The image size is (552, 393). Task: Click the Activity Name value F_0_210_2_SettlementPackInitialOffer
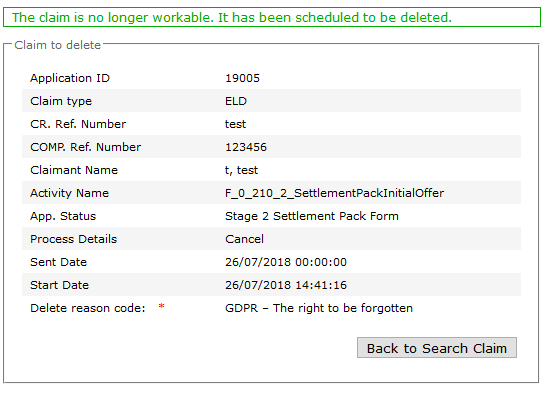[x=334, y=193]
